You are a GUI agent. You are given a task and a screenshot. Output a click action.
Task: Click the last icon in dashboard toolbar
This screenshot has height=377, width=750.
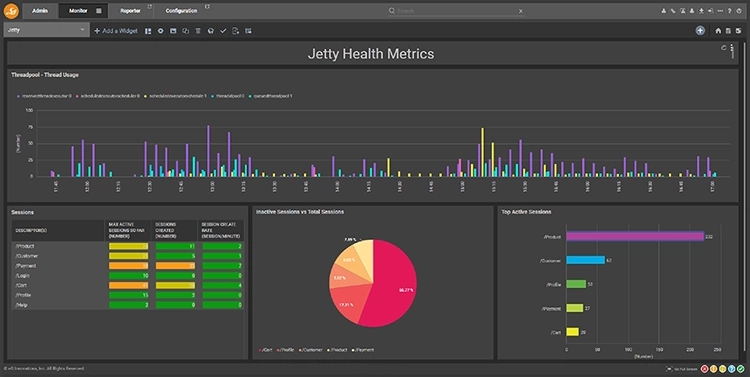click(248, 31)
